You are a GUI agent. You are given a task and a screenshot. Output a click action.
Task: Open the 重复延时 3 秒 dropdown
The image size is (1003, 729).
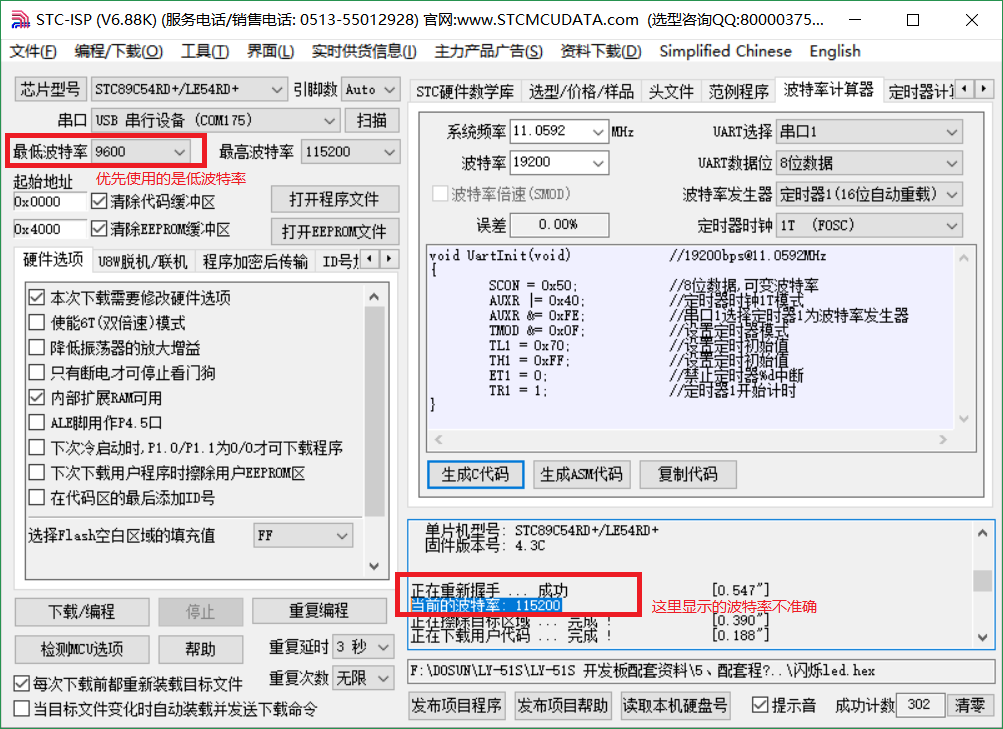tap(363, 647)
